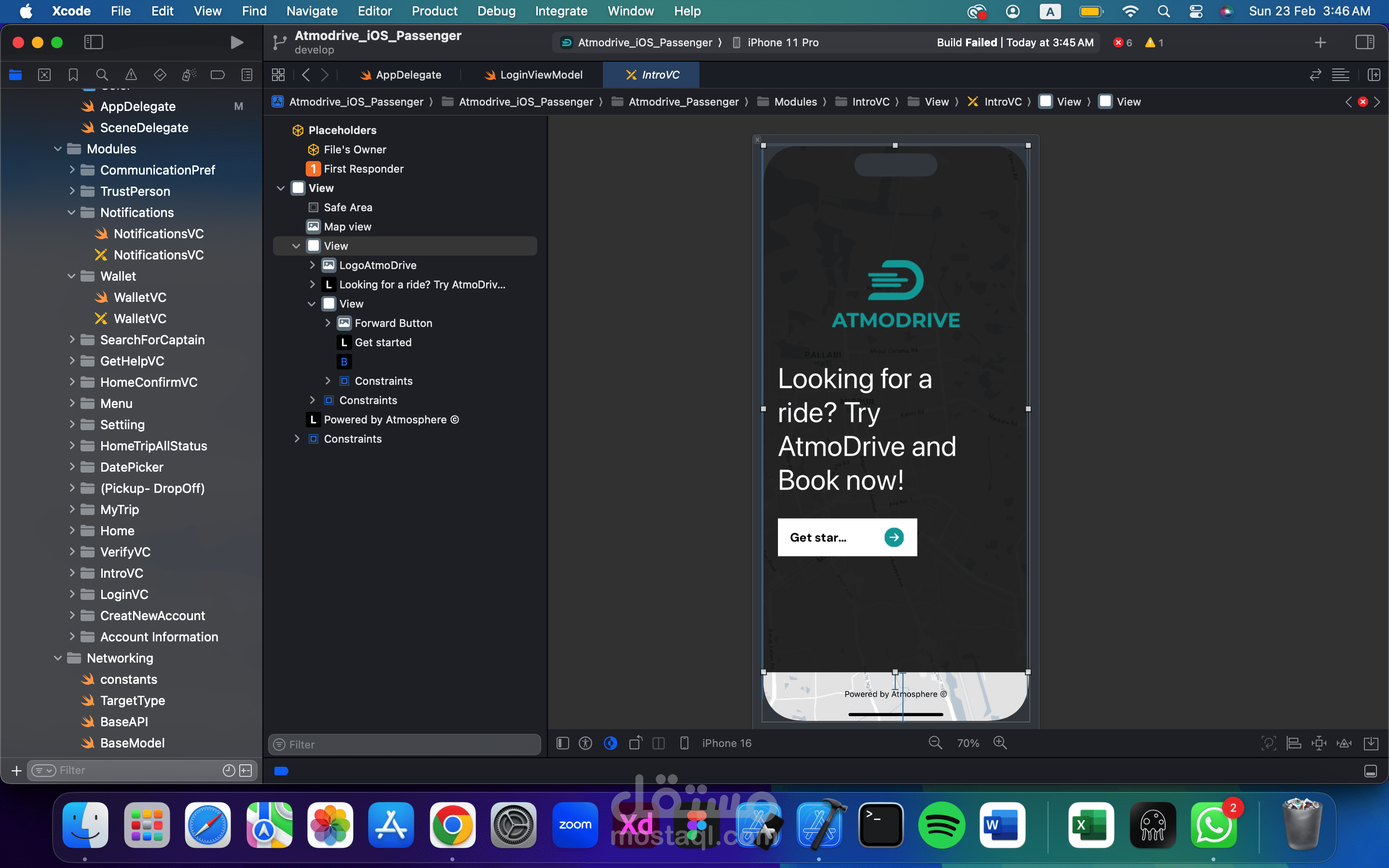Open the Editor menu
Viewport: 1389px width, 868px height.
click(375, 11)
